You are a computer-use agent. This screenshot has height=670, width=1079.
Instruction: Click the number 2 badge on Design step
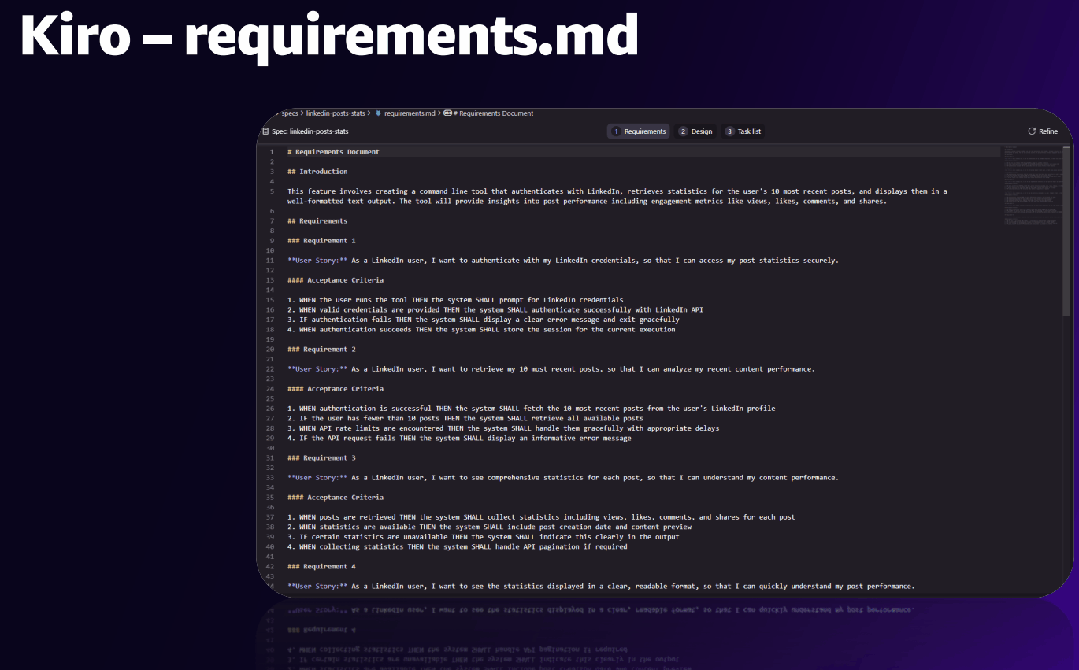683,132
